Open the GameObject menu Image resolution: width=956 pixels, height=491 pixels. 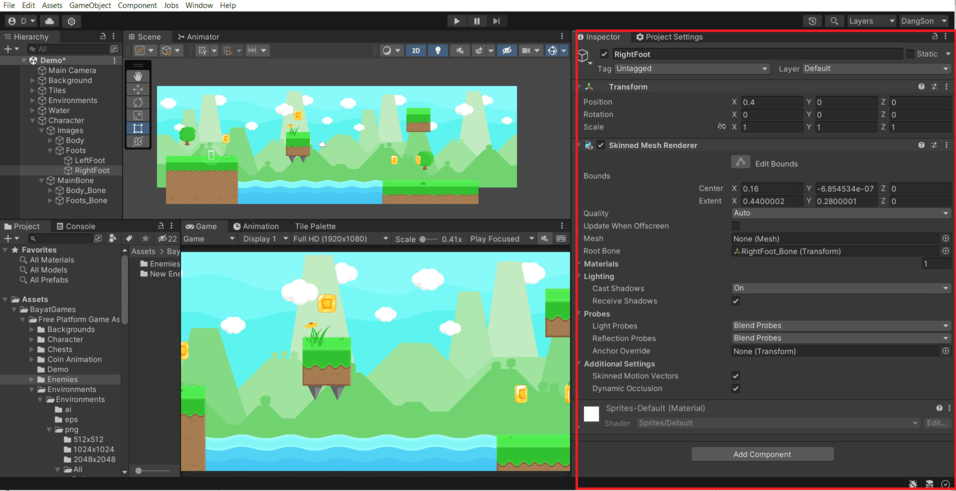[x=90, y=5]
